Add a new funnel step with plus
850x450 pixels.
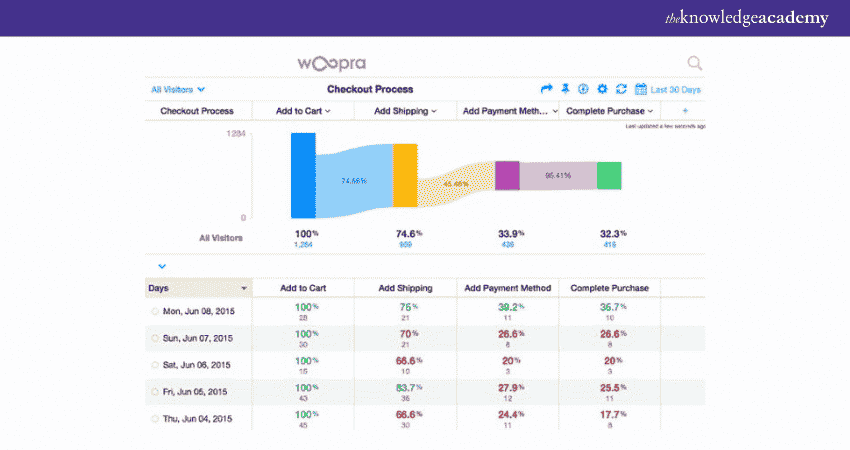pos(685,111)
